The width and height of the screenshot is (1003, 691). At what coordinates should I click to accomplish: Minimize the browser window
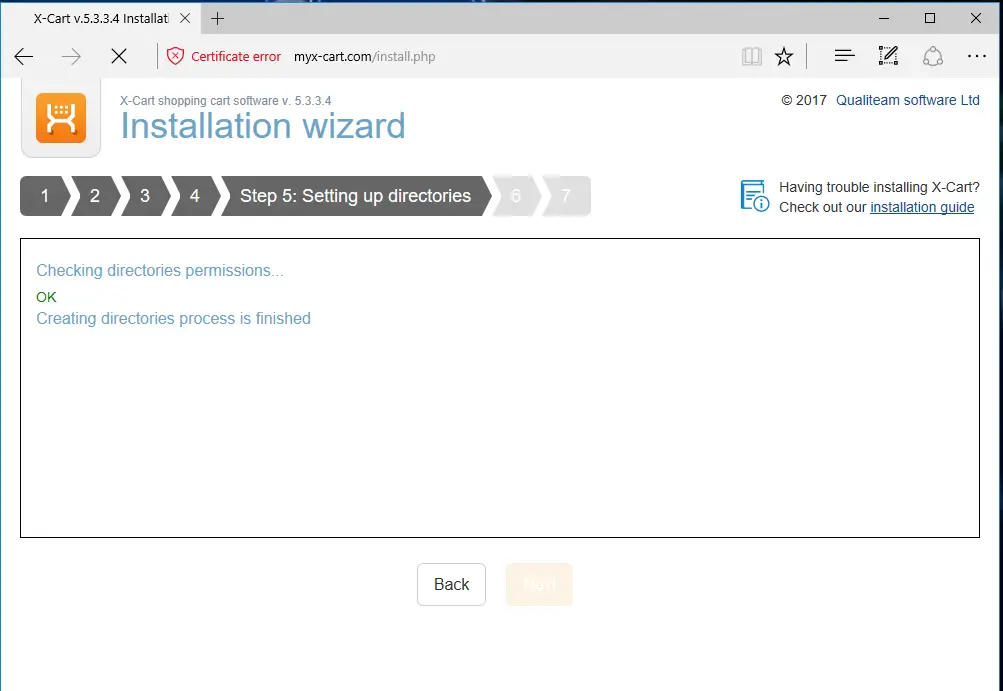[x=885, y=19]
